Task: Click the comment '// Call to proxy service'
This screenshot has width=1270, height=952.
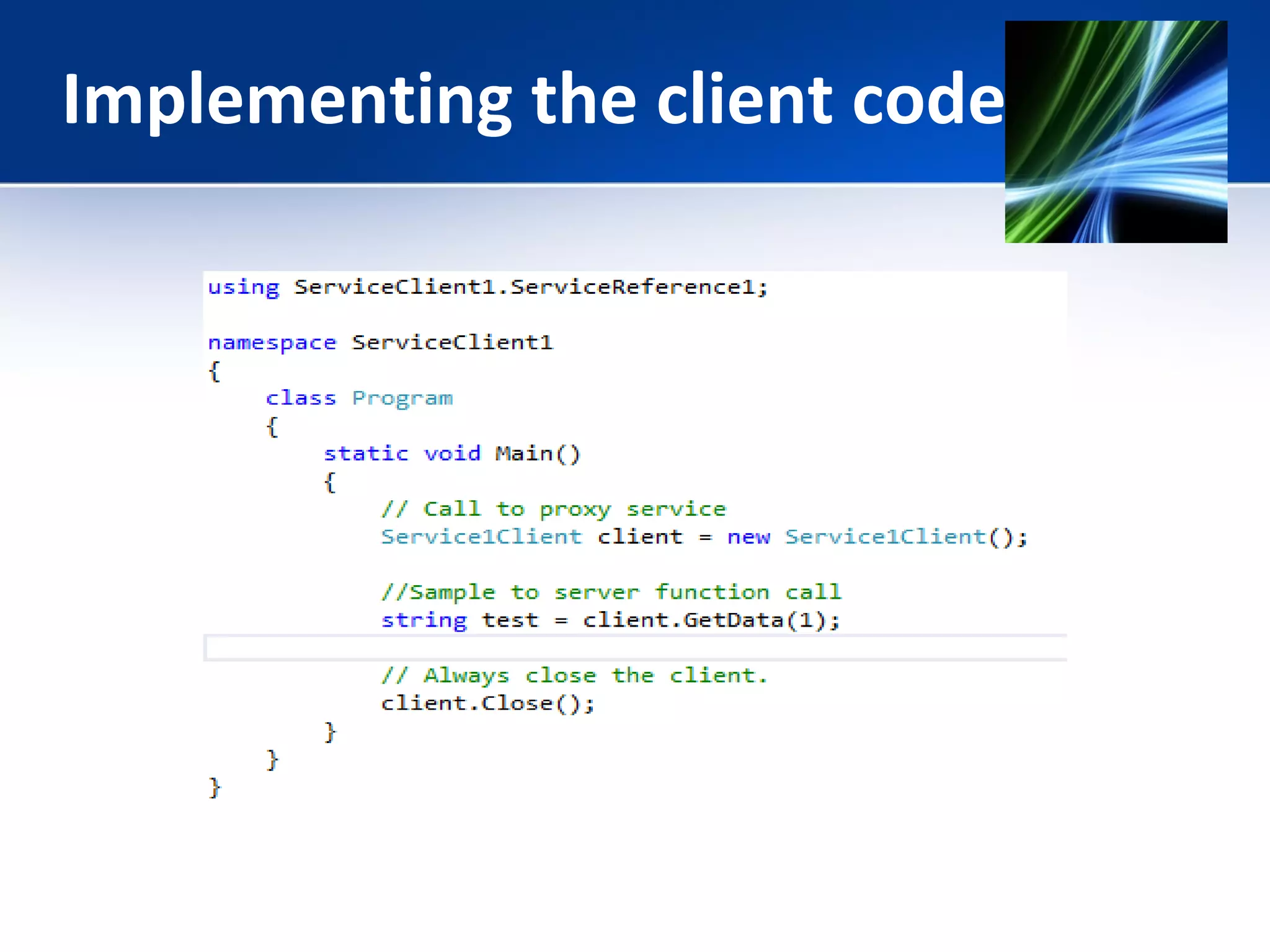Action: point(554,509)
